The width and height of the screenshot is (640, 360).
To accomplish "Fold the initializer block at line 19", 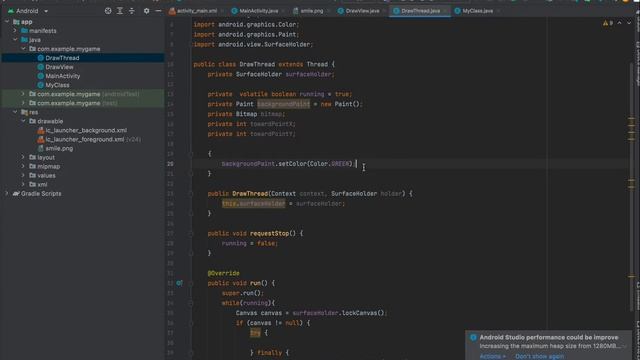I will [x=191, y=154].
